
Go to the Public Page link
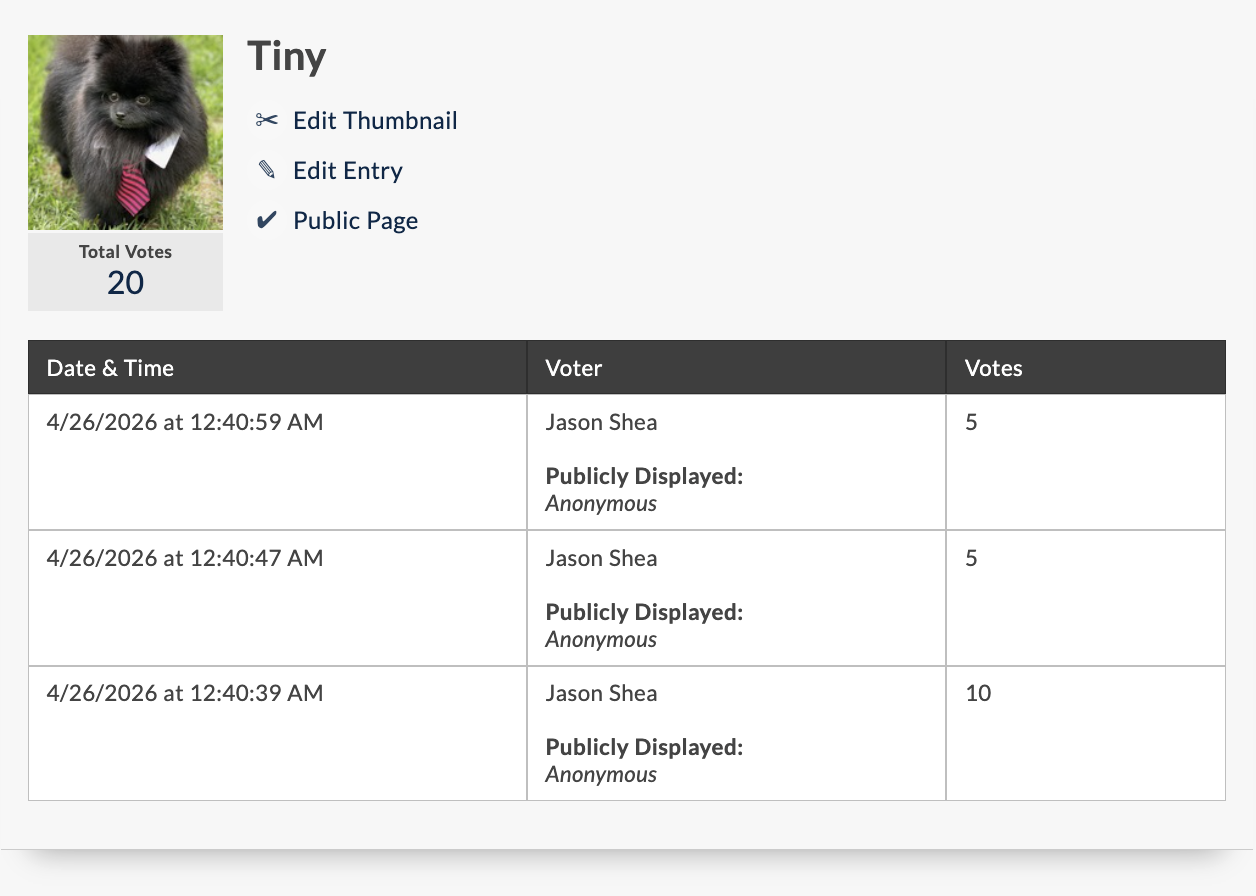(x=356, y=221)
